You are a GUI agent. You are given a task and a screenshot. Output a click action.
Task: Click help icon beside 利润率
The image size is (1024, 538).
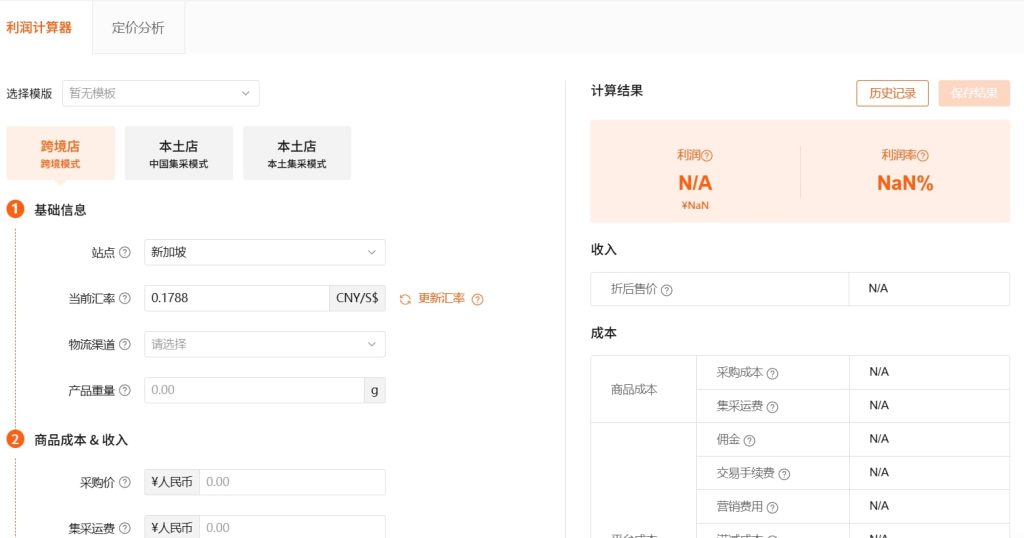point(923,156)
